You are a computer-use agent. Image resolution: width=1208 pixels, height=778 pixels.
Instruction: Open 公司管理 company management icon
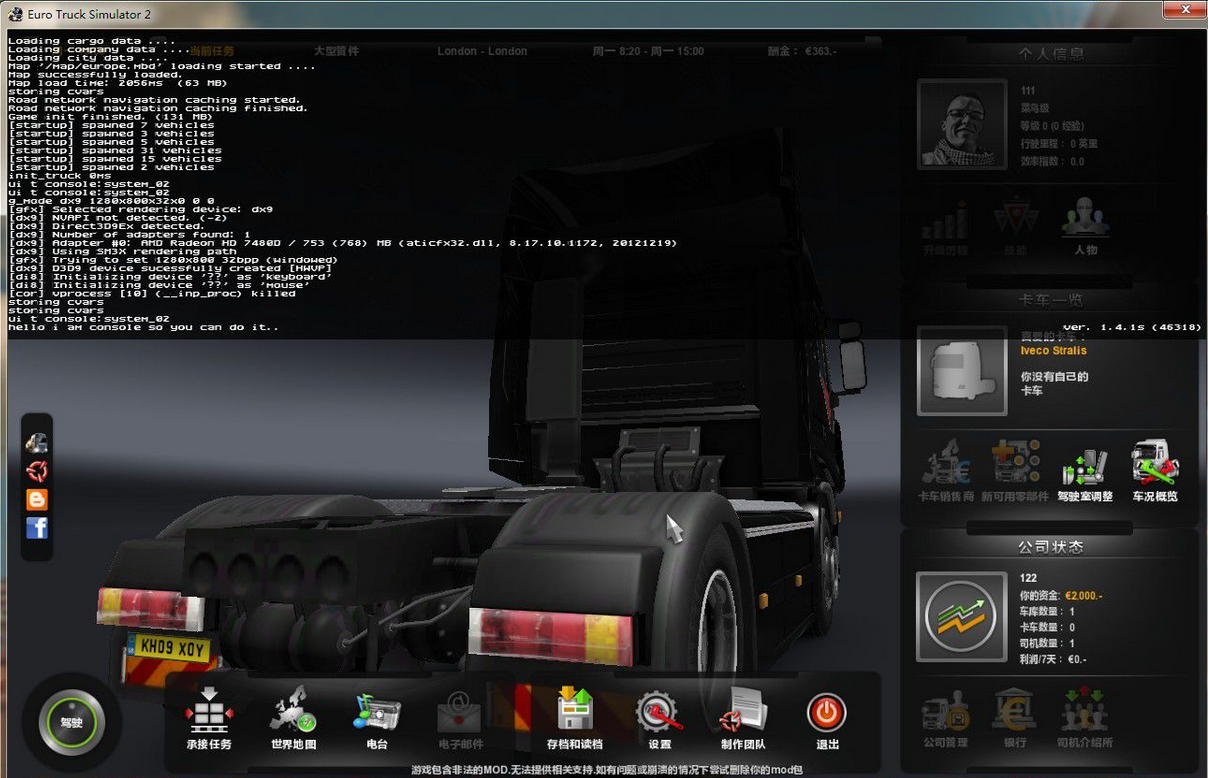click(x=945, y=719)
